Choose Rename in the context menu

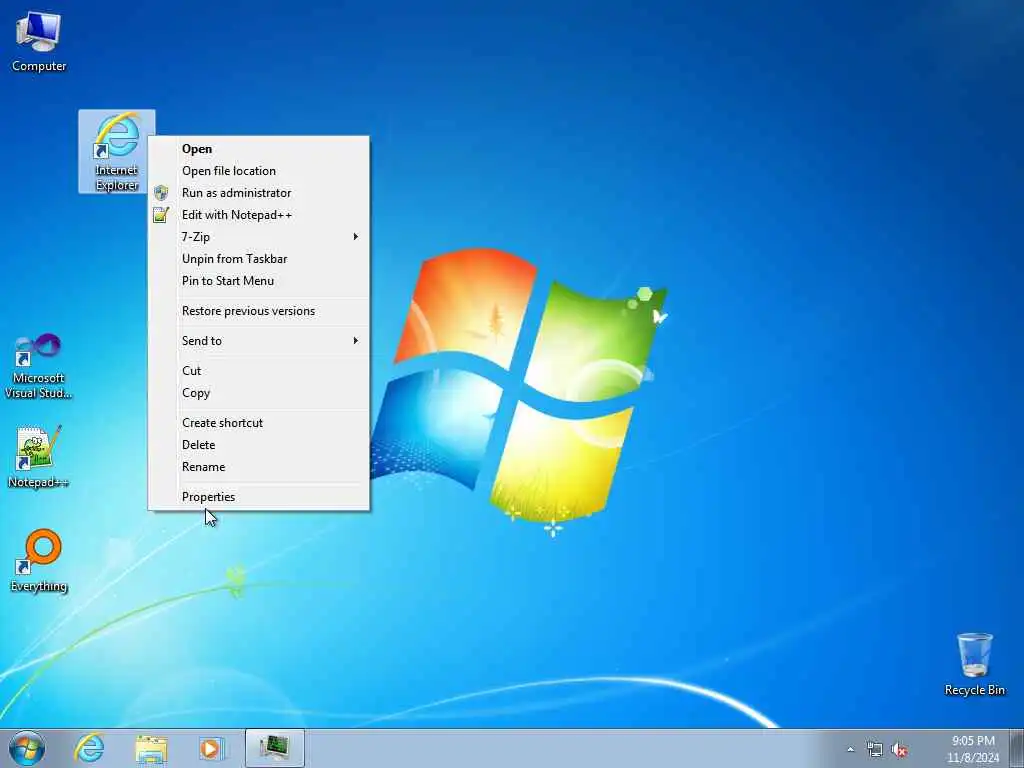pyautogui.click(x=259, y=468)
